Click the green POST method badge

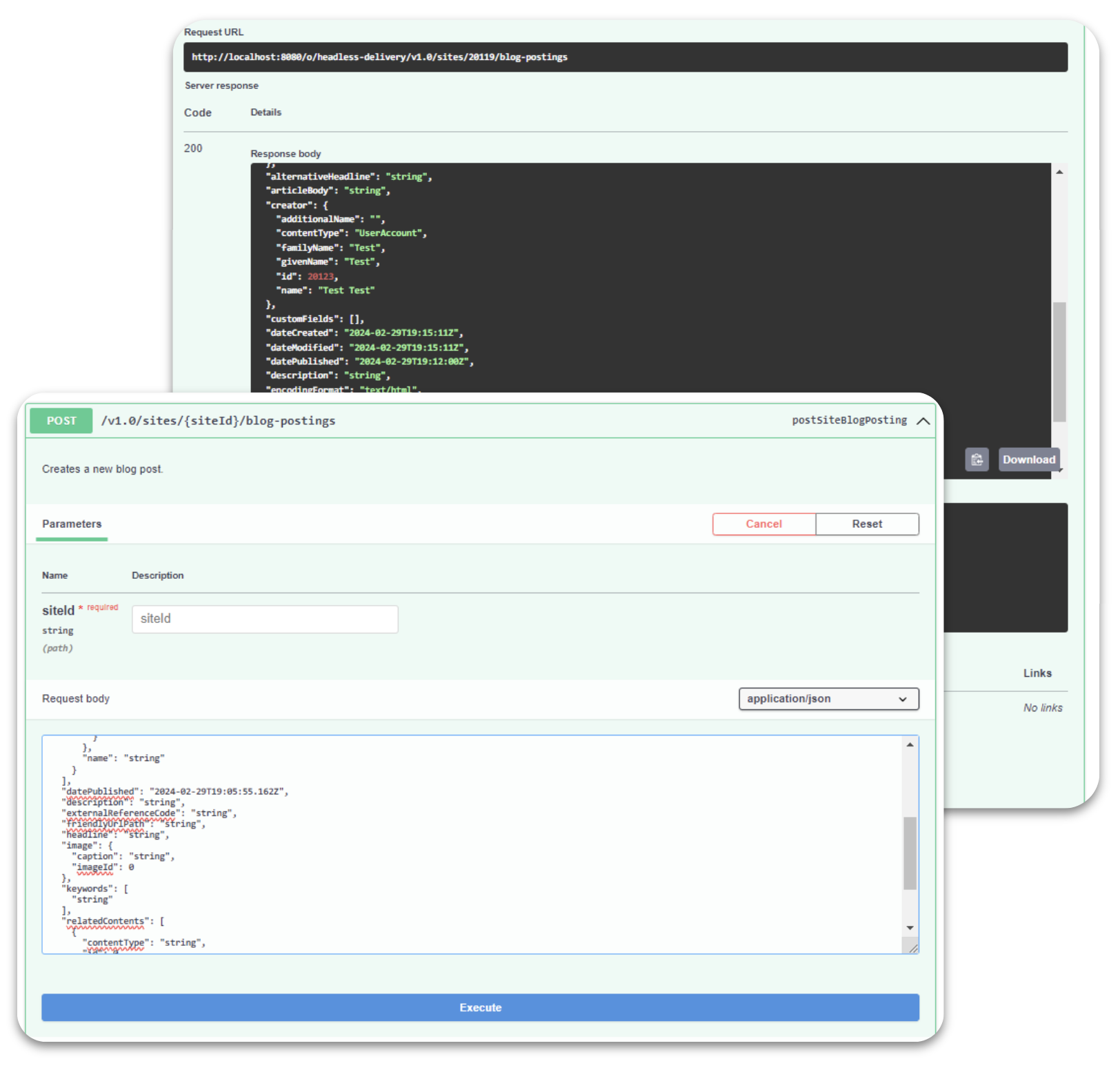(61, 421)
